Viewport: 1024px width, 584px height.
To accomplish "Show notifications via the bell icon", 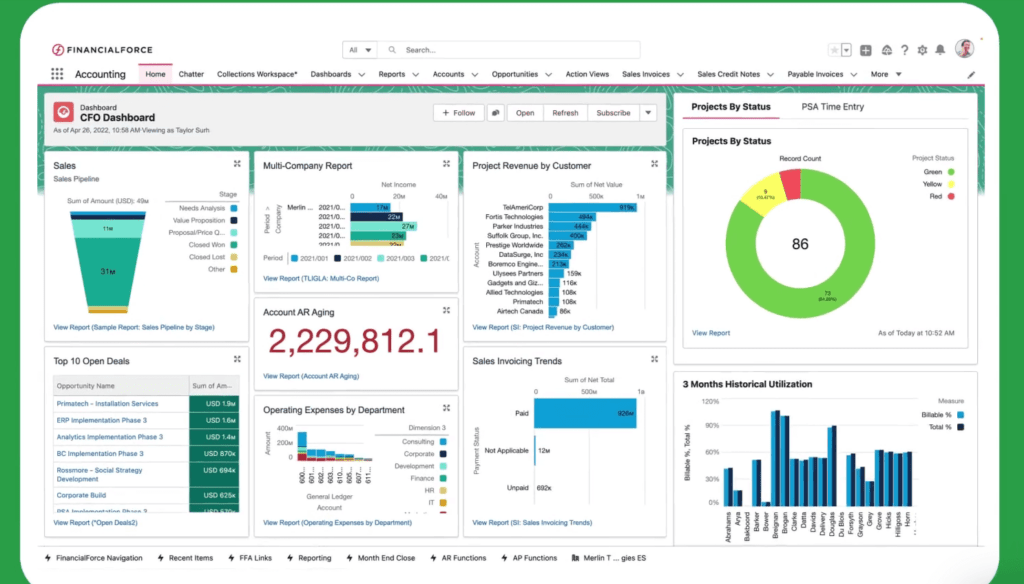I will [941, 50].
